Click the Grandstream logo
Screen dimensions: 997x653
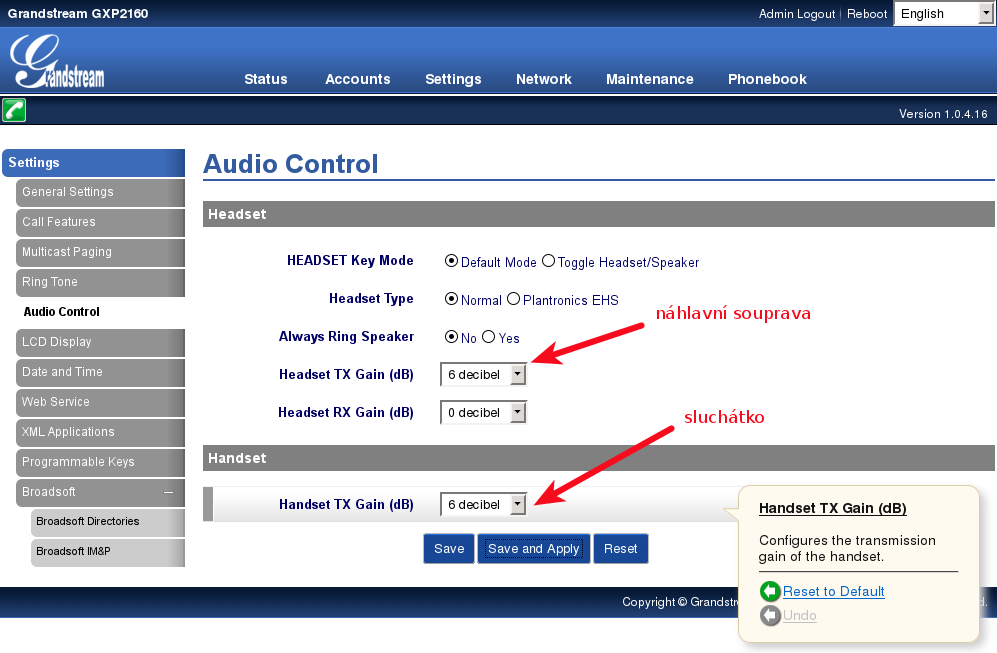[58, 62]
